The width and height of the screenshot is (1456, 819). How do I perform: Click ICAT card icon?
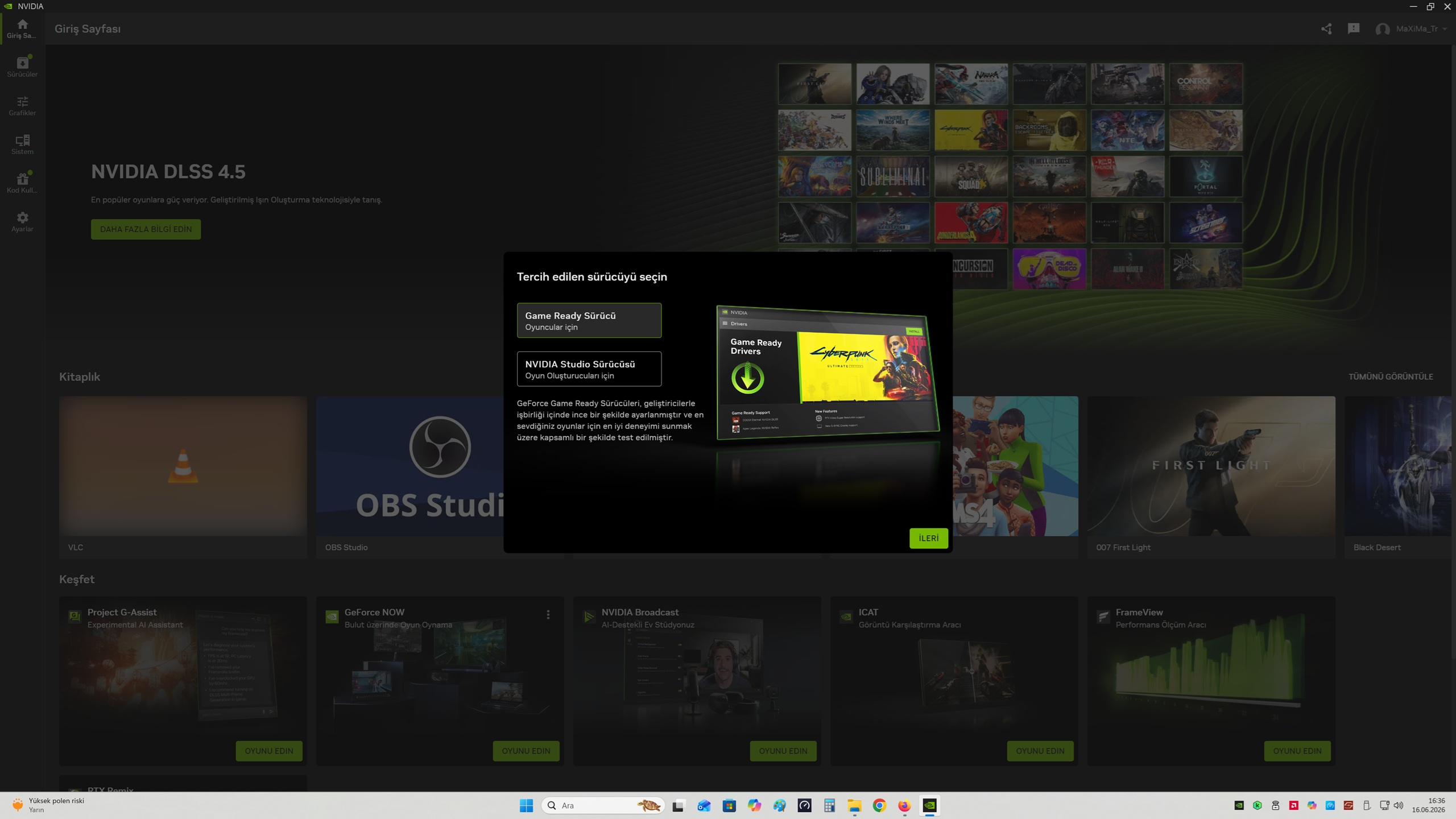846,617
